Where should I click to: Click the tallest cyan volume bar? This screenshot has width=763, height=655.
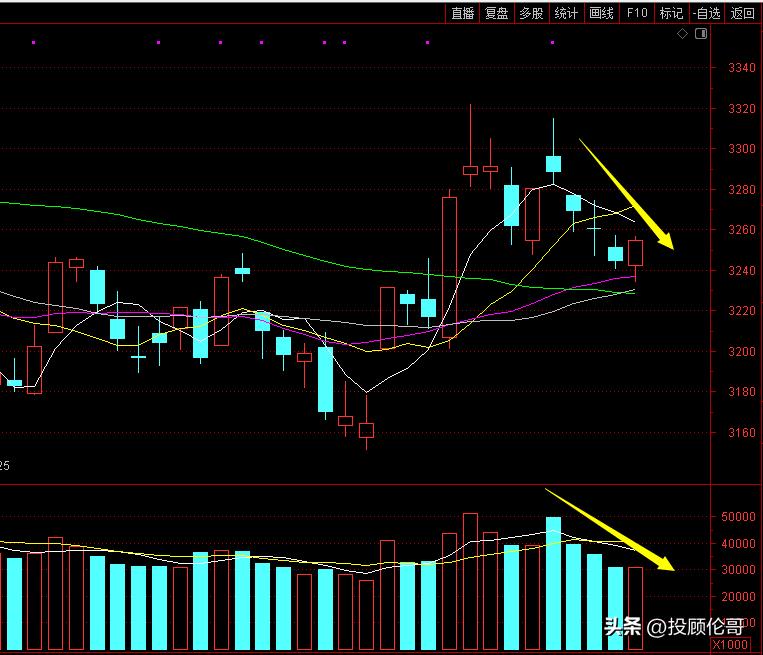[553, 583]
